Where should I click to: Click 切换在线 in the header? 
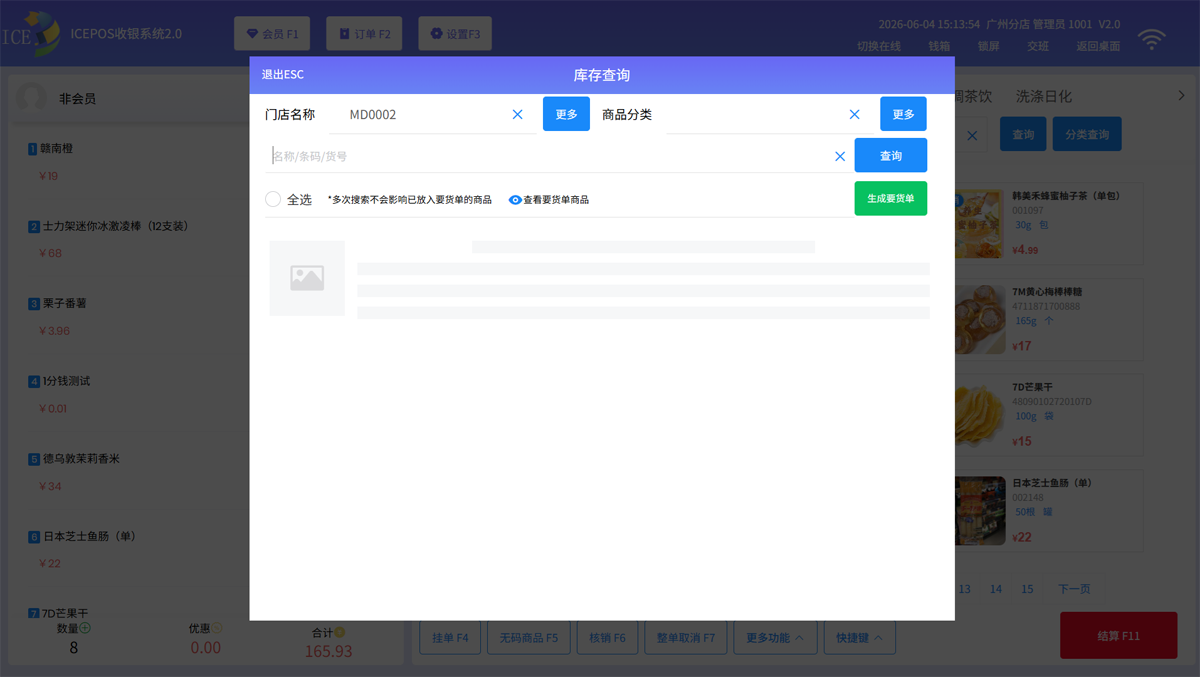[x=879, y=46]
